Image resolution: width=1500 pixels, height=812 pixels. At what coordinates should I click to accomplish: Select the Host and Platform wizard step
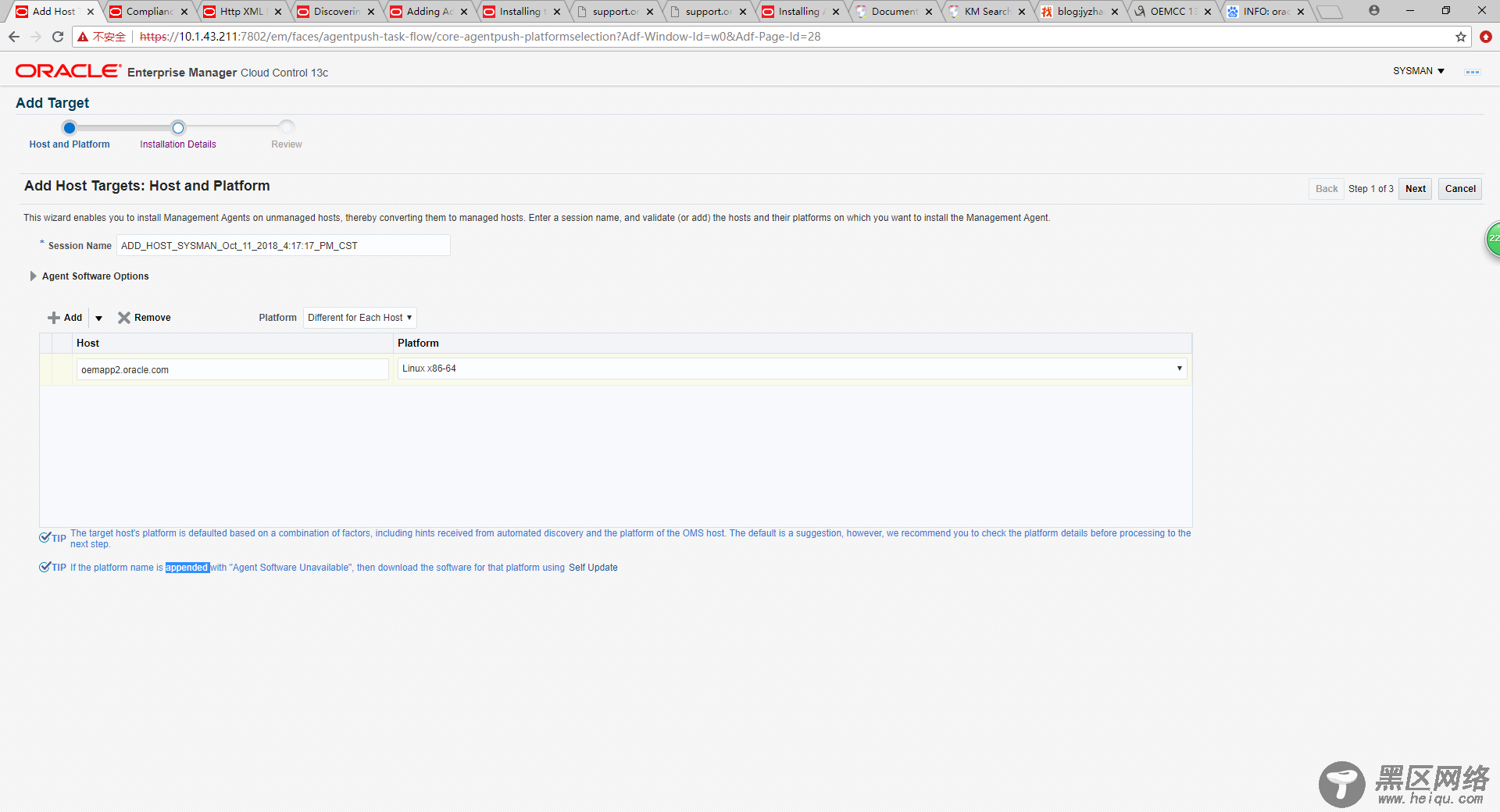(x=70, y=135)
